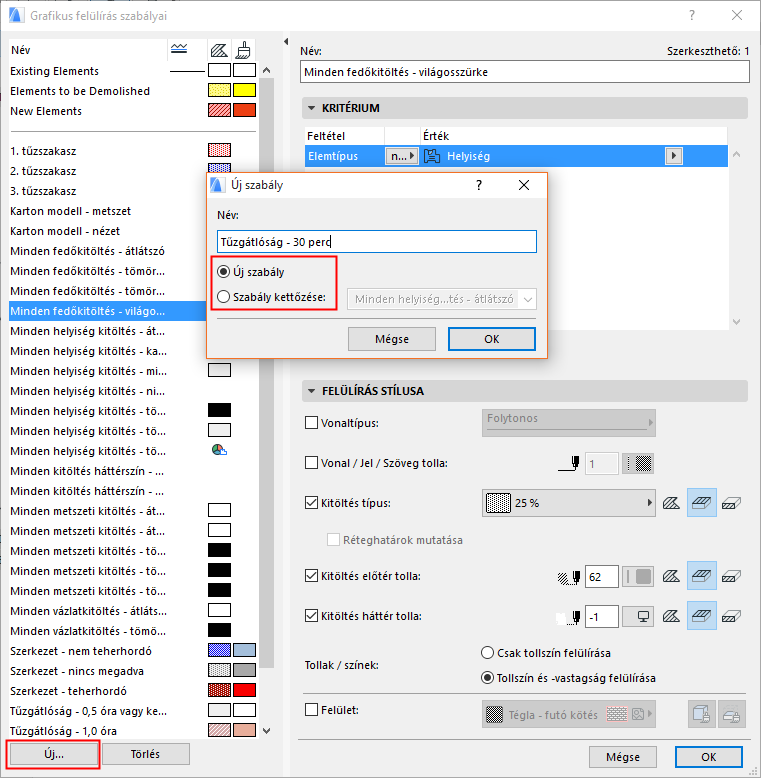
Task: Select drafting fill icon in Kitöltés típus row
Action: [731, 503]
